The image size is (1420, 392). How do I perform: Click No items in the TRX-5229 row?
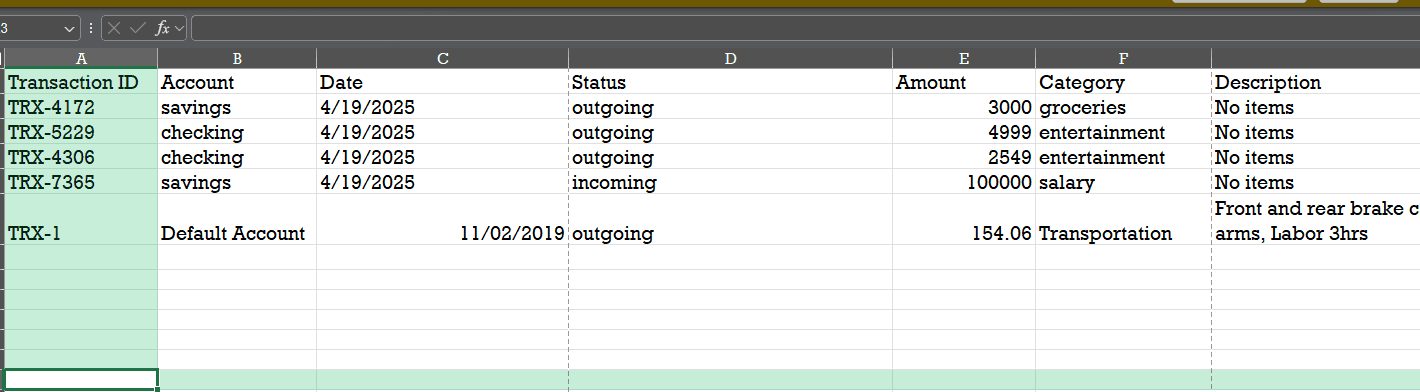coord(1316,132)
